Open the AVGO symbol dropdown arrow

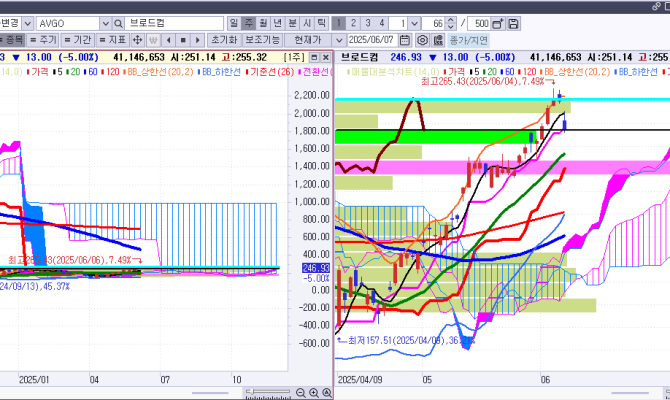[x=105, y=23]
